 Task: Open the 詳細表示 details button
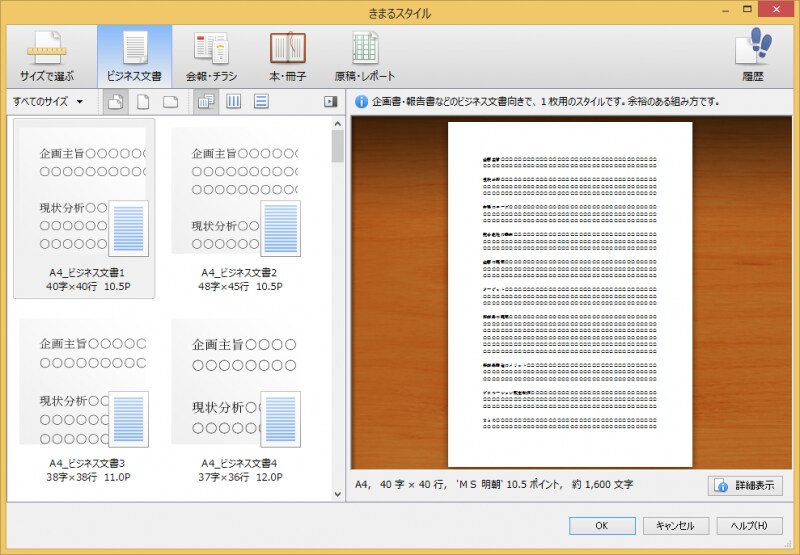745,485
